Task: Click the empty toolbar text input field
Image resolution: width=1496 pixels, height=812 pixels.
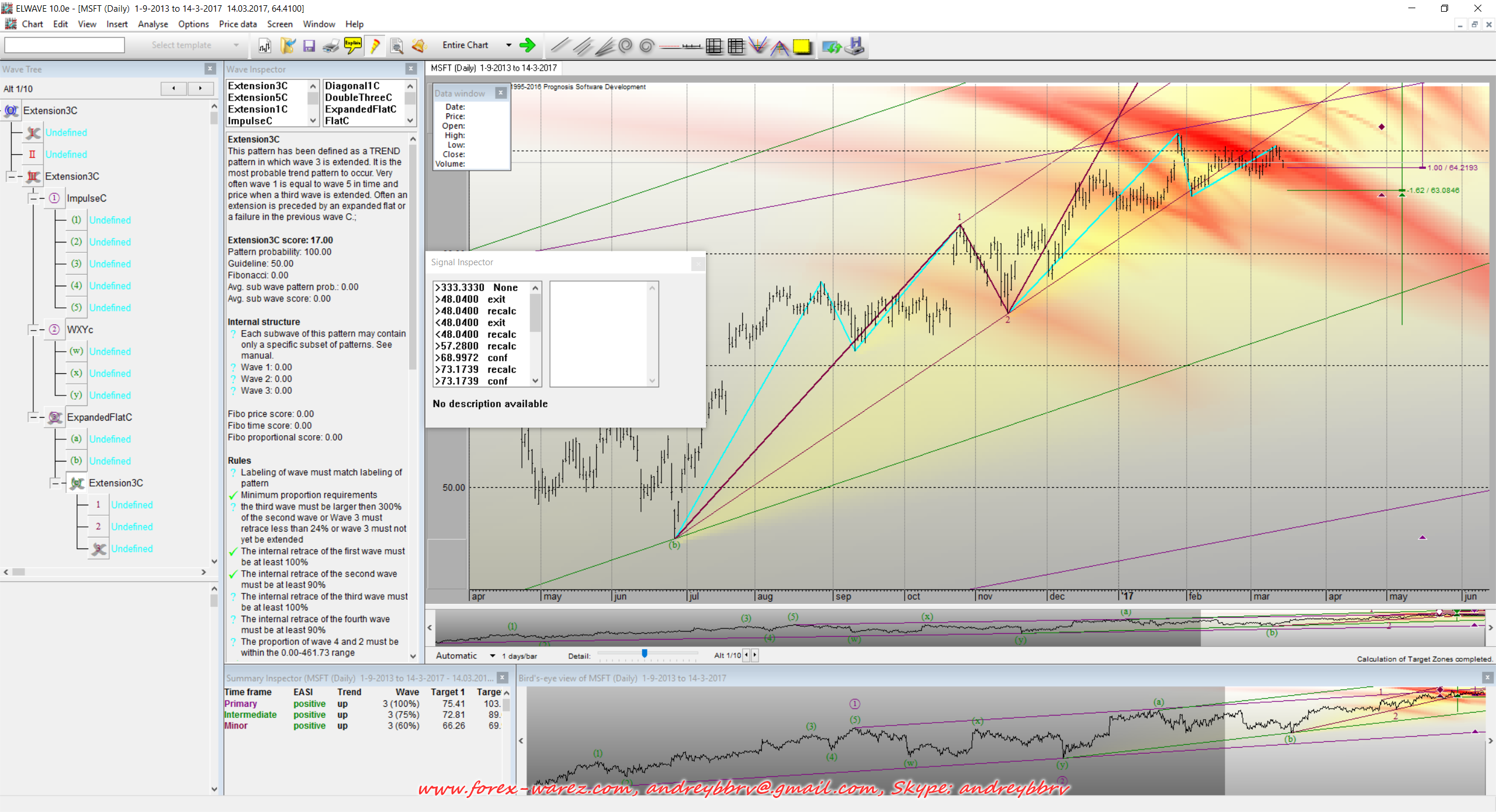Action: [x=64, y=45]
